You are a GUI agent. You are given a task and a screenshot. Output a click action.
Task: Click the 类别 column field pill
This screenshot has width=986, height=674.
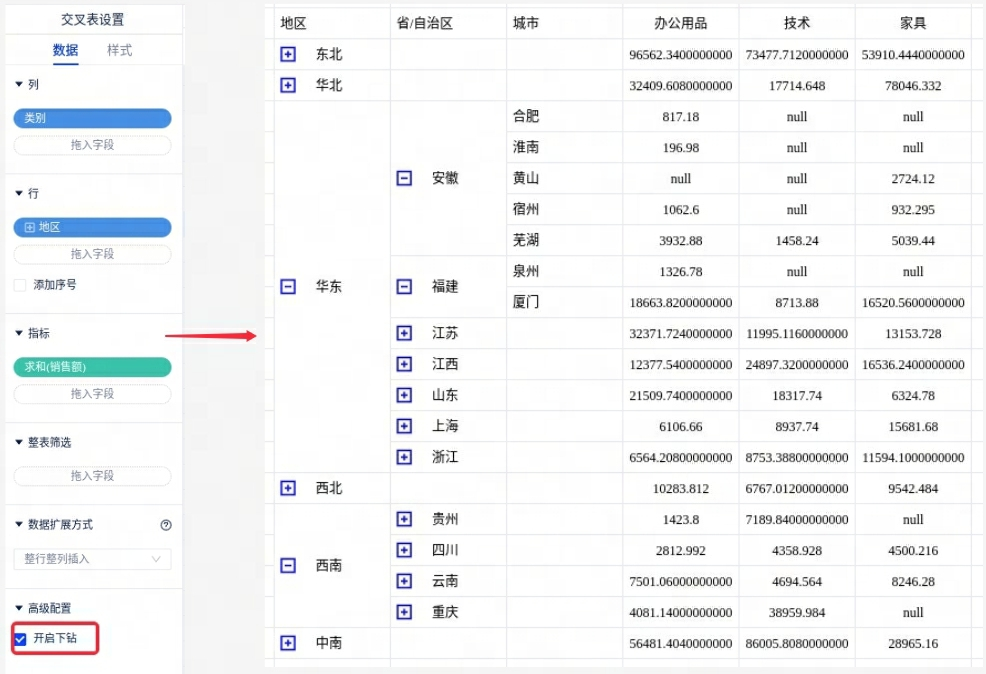pyautogui.click(x=92, y=118)
